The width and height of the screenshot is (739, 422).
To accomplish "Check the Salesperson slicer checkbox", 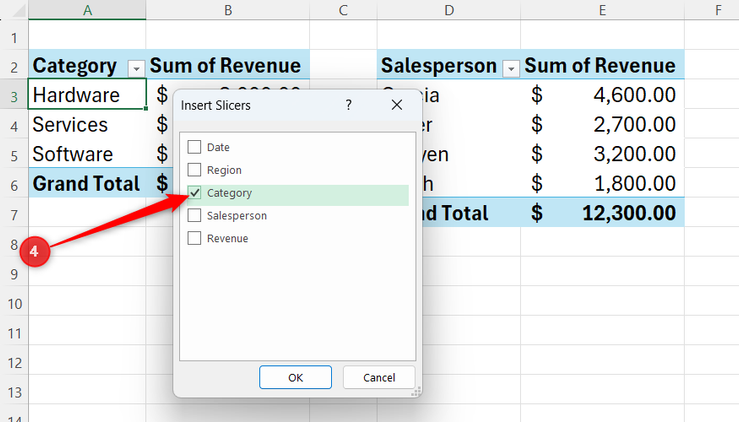I will pos(194,215).
